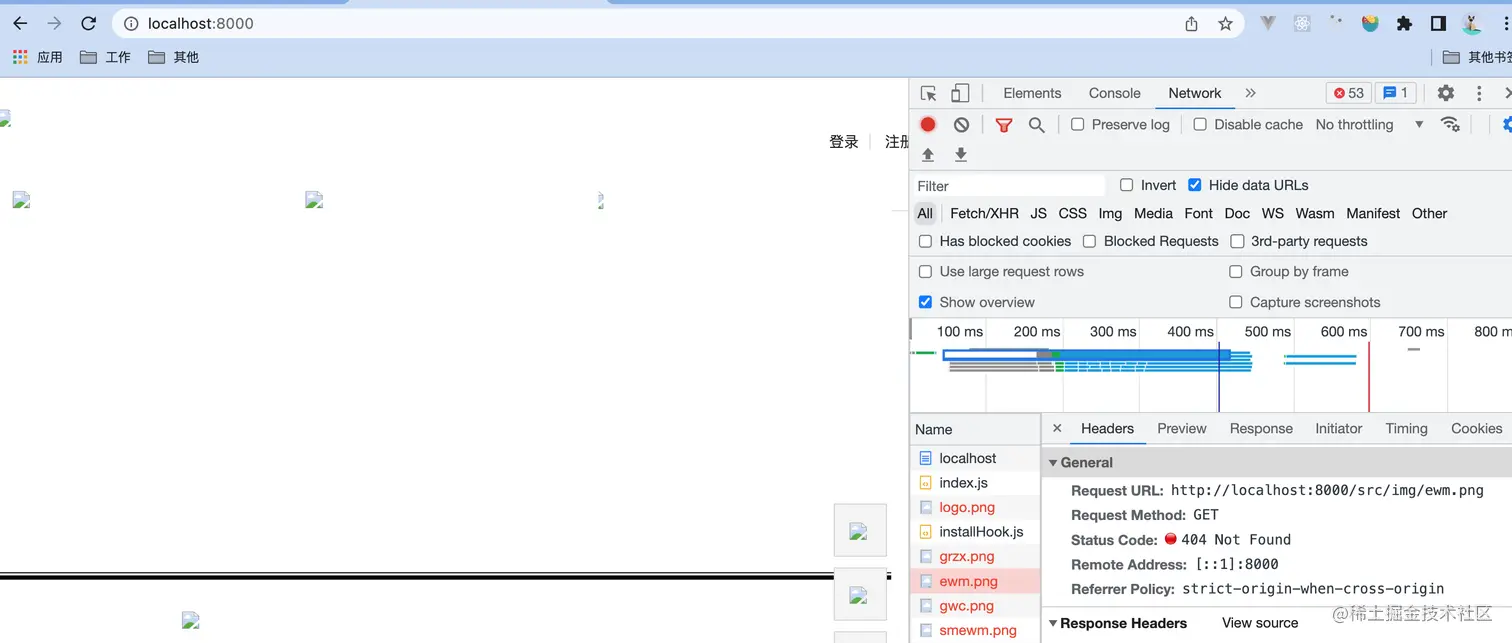Select the installHook.js request

[975, 532]
